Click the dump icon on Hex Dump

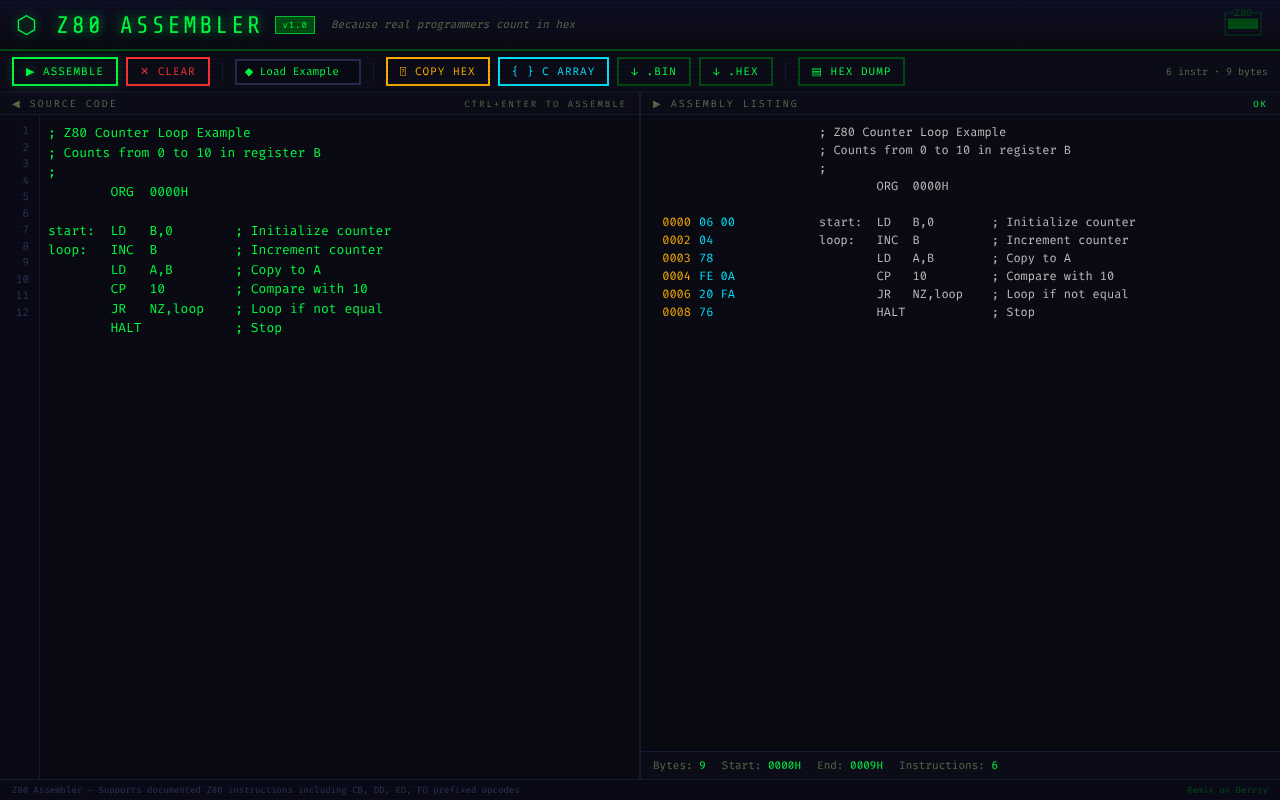pyautogui.click(x=817, y=72)
